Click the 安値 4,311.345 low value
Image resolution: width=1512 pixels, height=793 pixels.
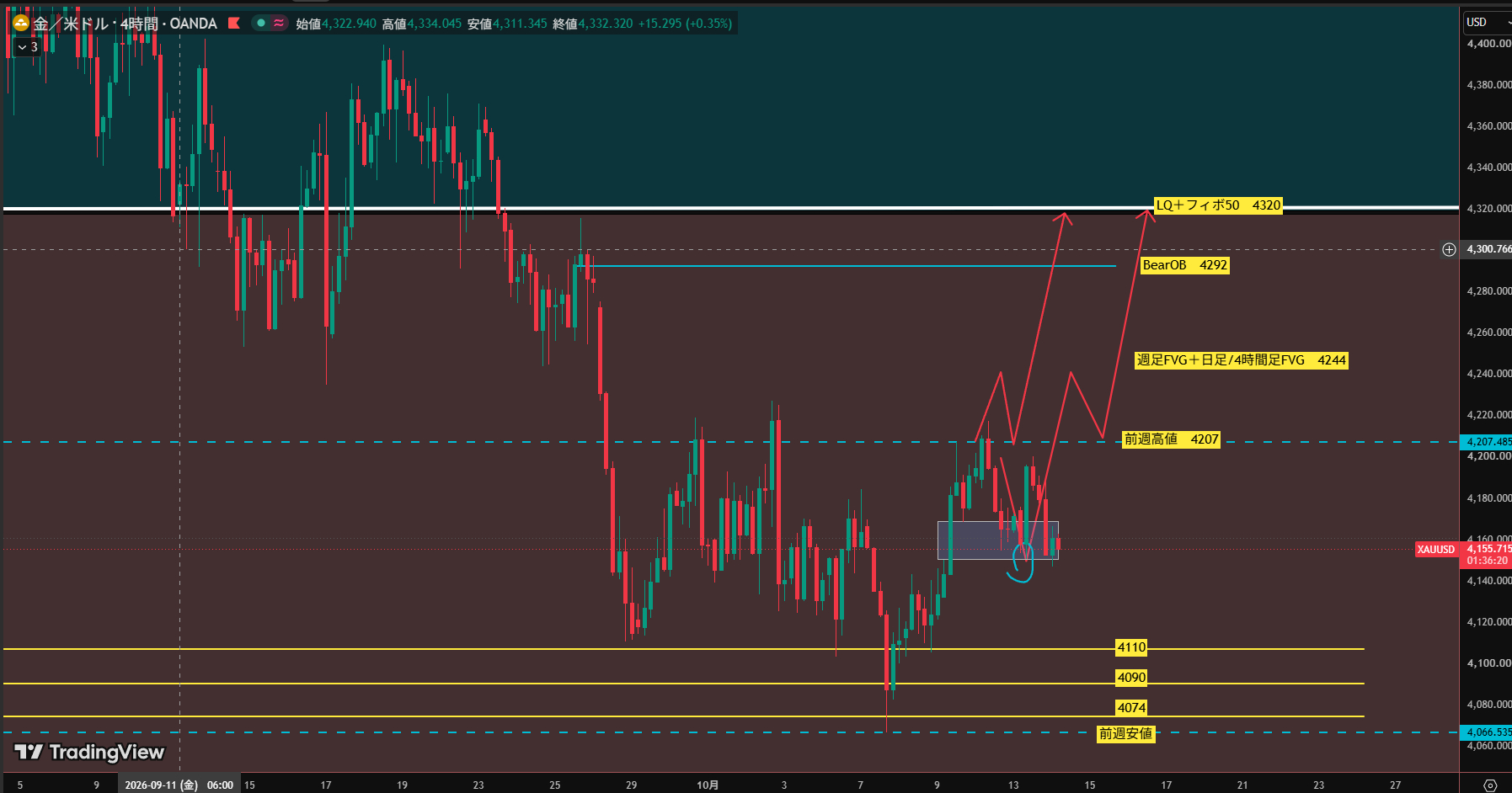507,24
